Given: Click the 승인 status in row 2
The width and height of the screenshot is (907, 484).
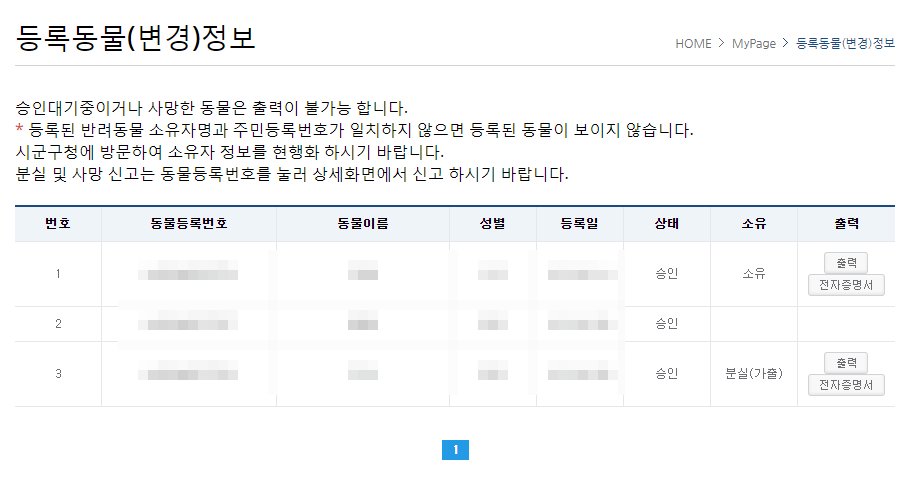Looking at the screenshot, I should 667,324.
